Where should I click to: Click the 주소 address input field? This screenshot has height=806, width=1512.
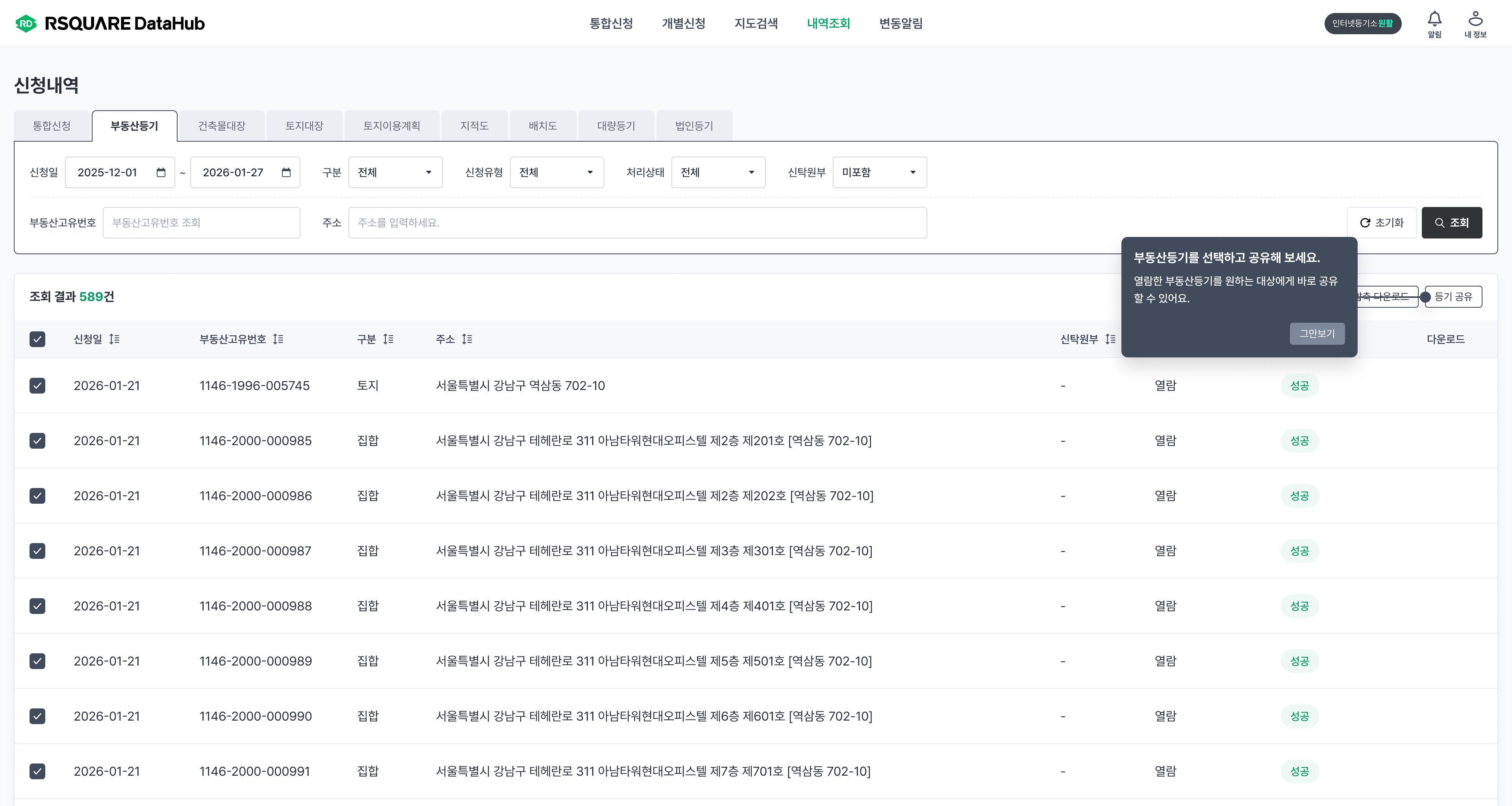(x=637, y=223)
